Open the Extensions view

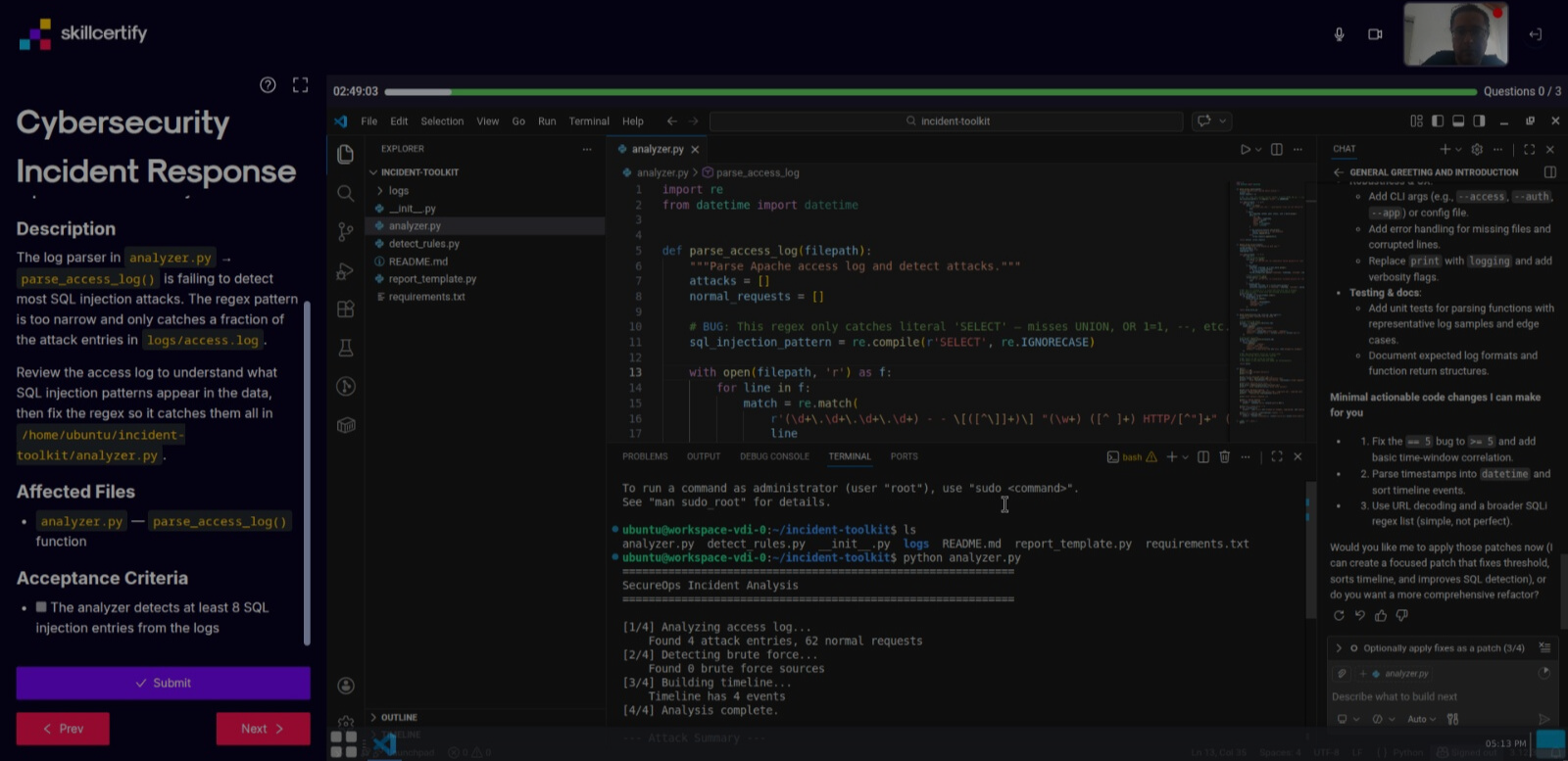pyautogui.click(x=345, y=309)
